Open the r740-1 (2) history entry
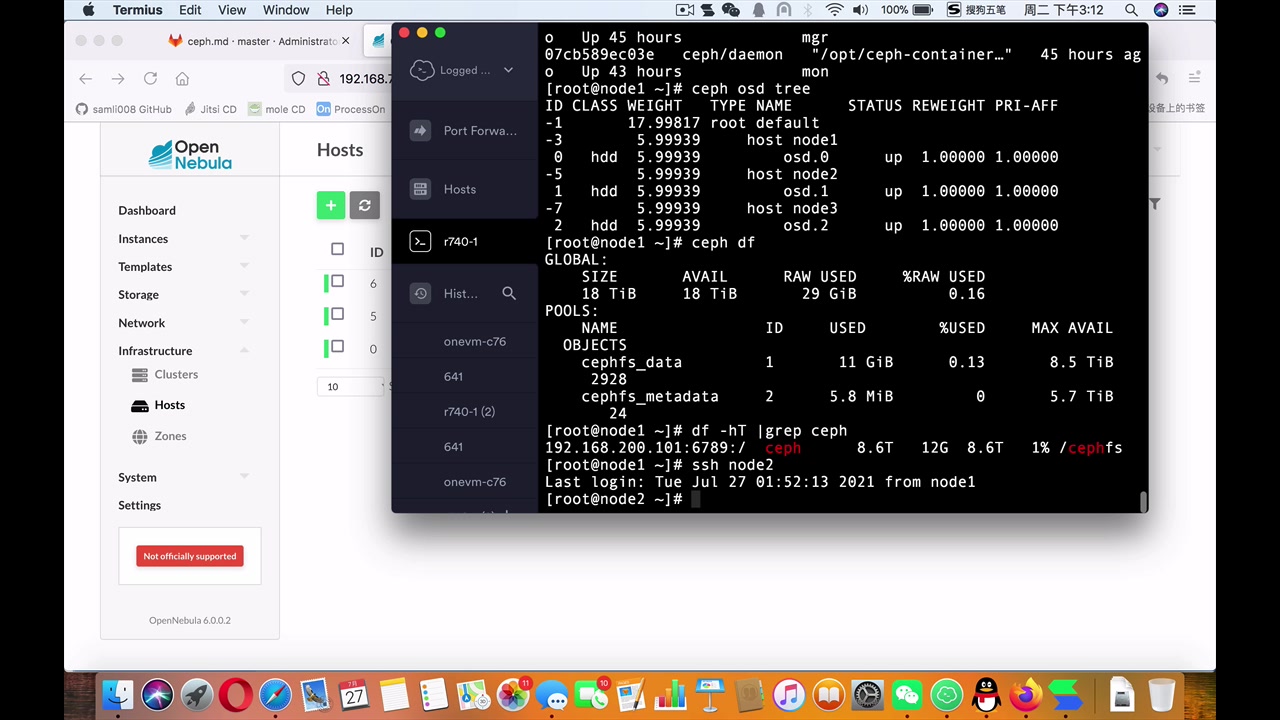The height and width of the screenshot is (720, 1280). tap(469, 412)
